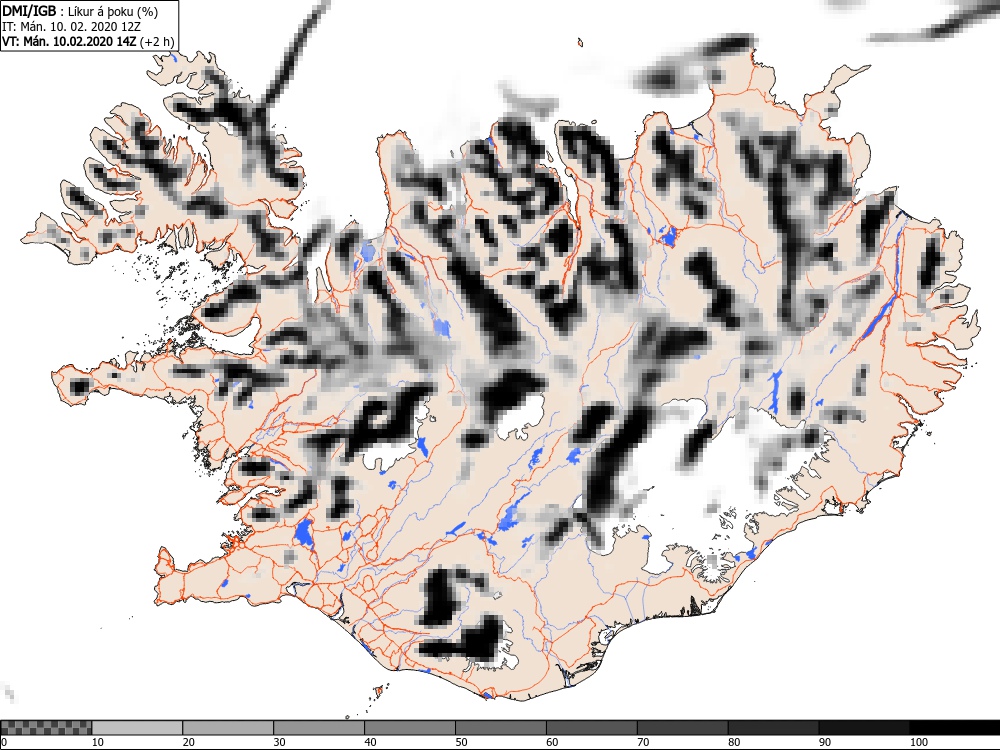
Task: Pick the 10–20 % light gray legend swatch
Action: 137,728
